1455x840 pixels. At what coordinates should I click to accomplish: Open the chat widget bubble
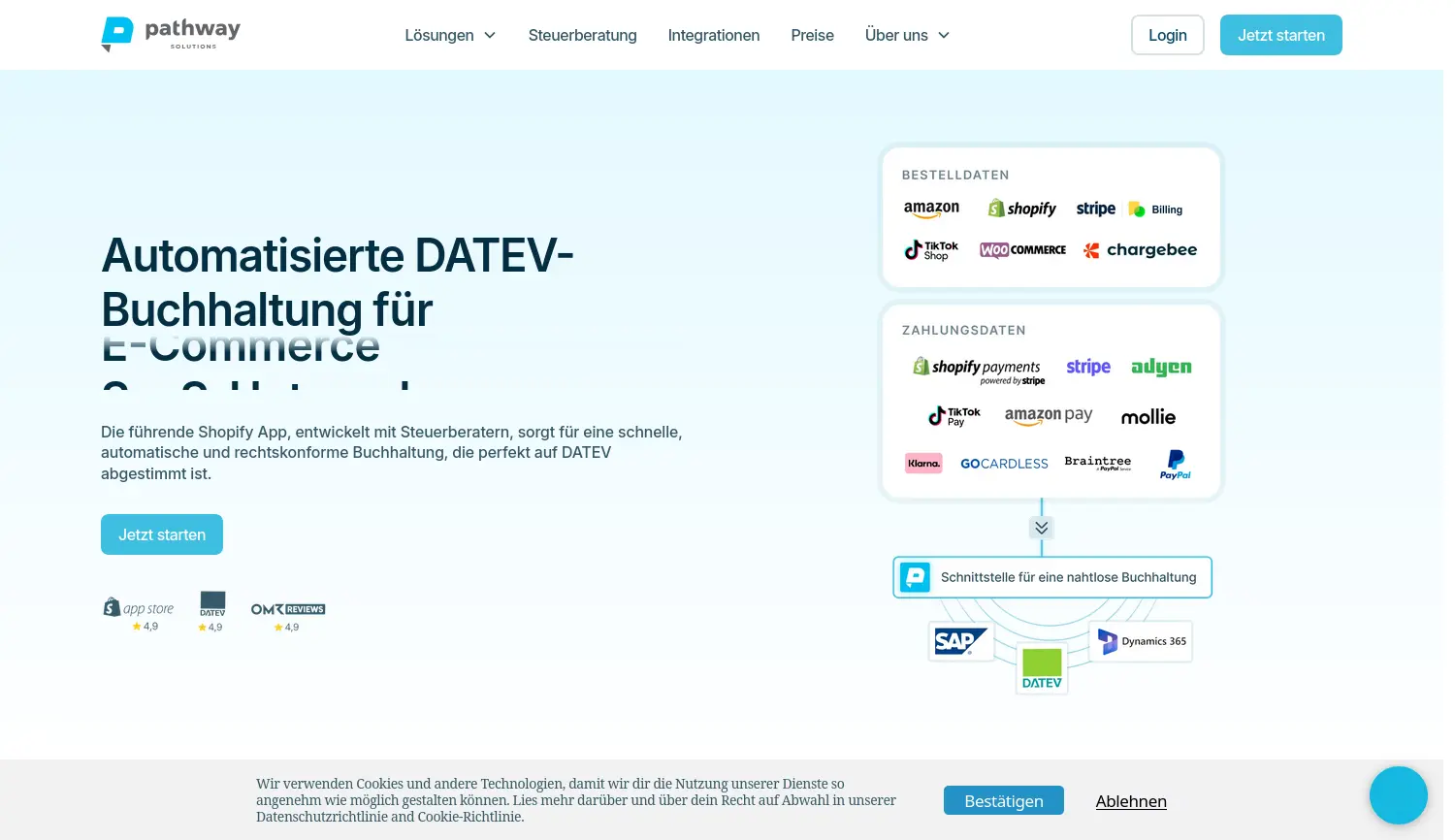tap(1398, 794)
